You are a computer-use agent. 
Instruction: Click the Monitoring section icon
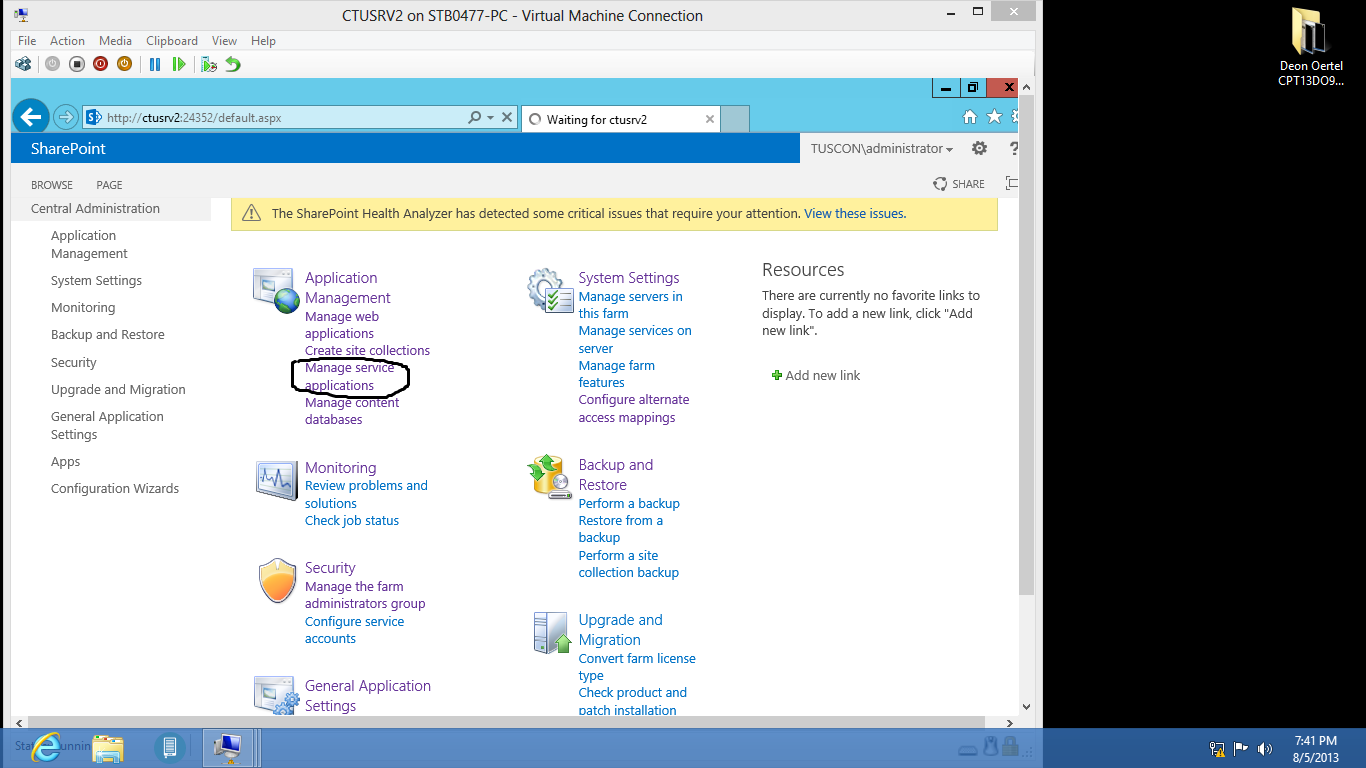[x=276, y=481]
